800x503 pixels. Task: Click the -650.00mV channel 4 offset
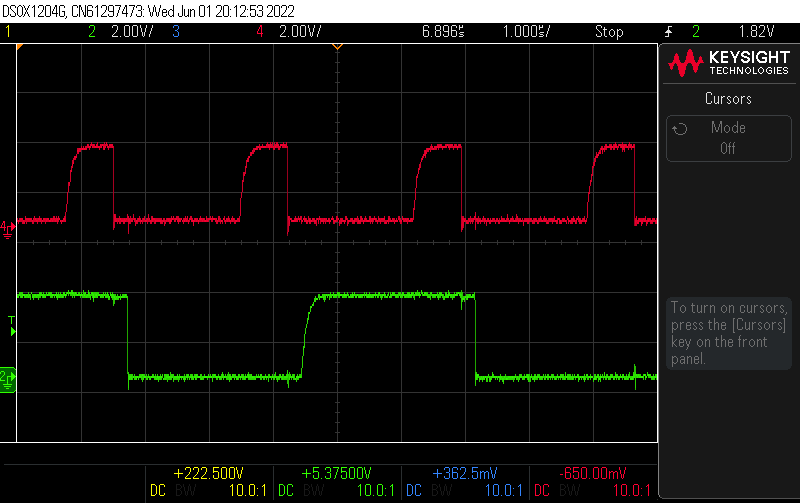point(593,473)
